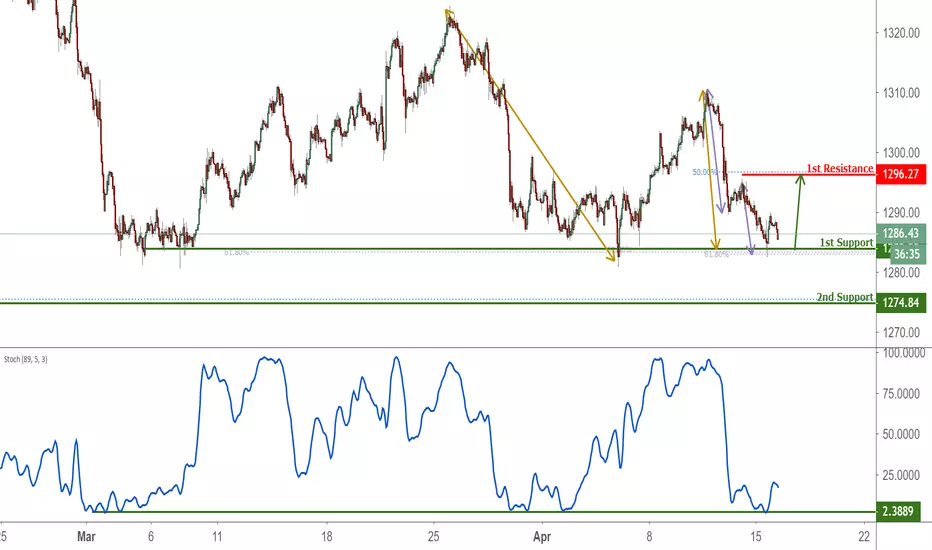
Task: Click the '6' date label on time axis
Action: (151, 537)
